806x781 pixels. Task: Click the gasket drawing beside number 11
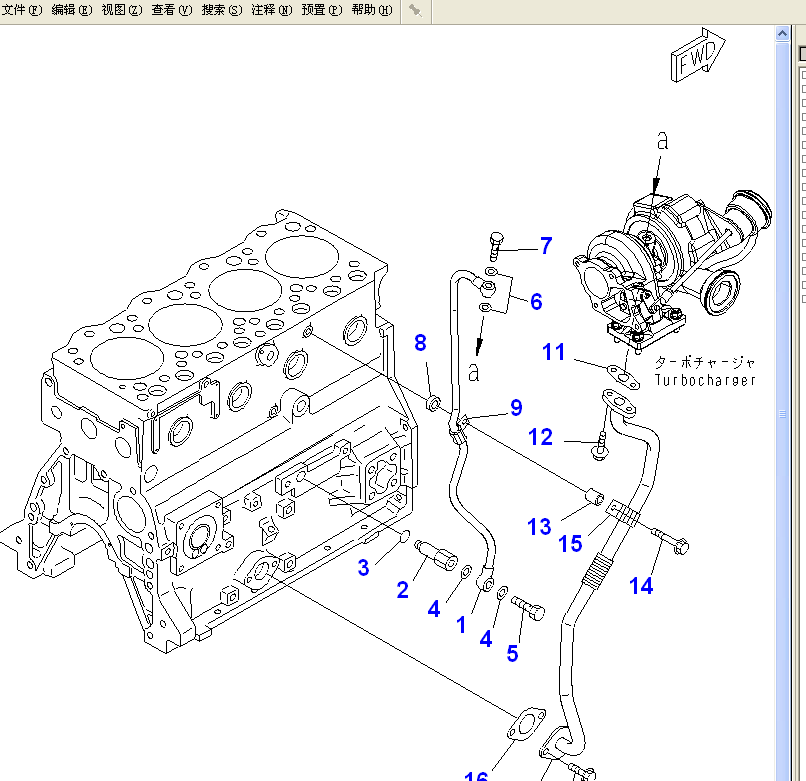[623, 377]
